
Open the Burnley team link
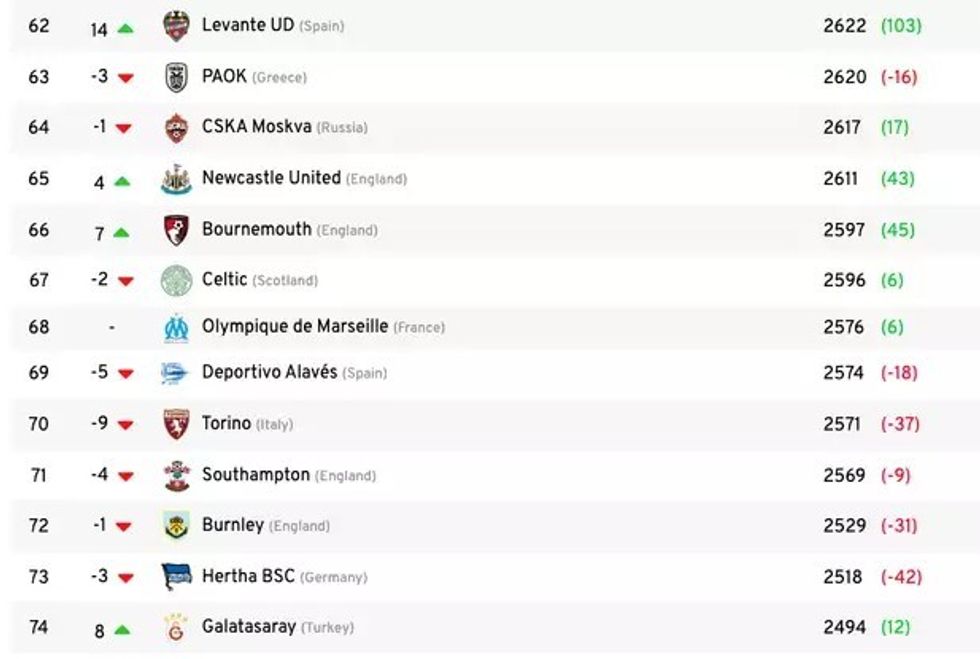[232, 525]
